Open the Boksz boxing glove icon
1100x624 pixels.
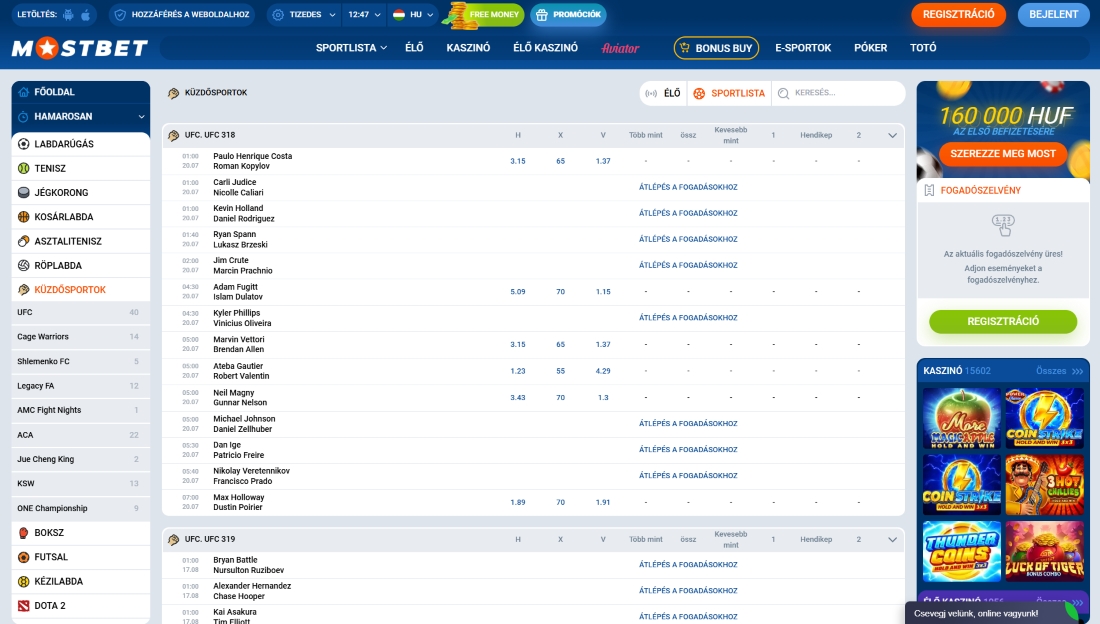click(23, 533)
